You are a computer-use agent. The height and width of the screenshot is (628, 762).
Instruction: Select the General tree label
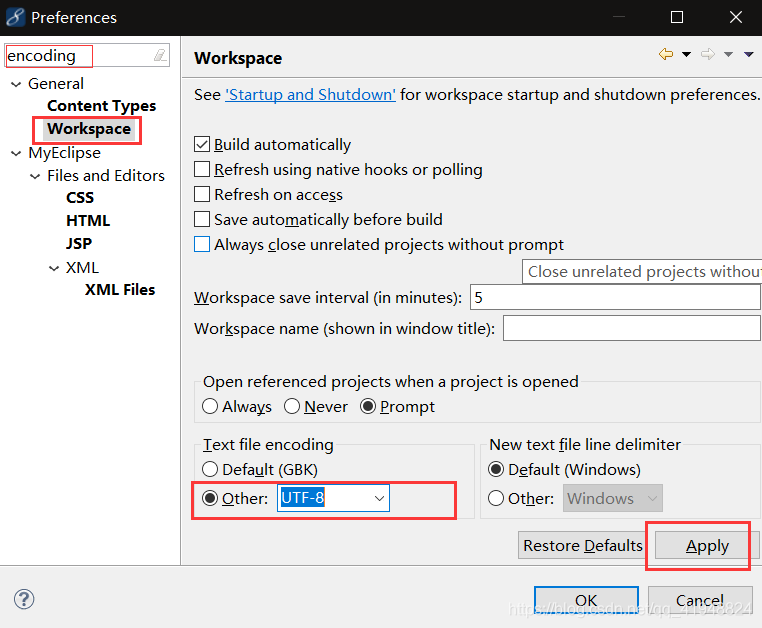pyautogui.click(x=56, y=84)
